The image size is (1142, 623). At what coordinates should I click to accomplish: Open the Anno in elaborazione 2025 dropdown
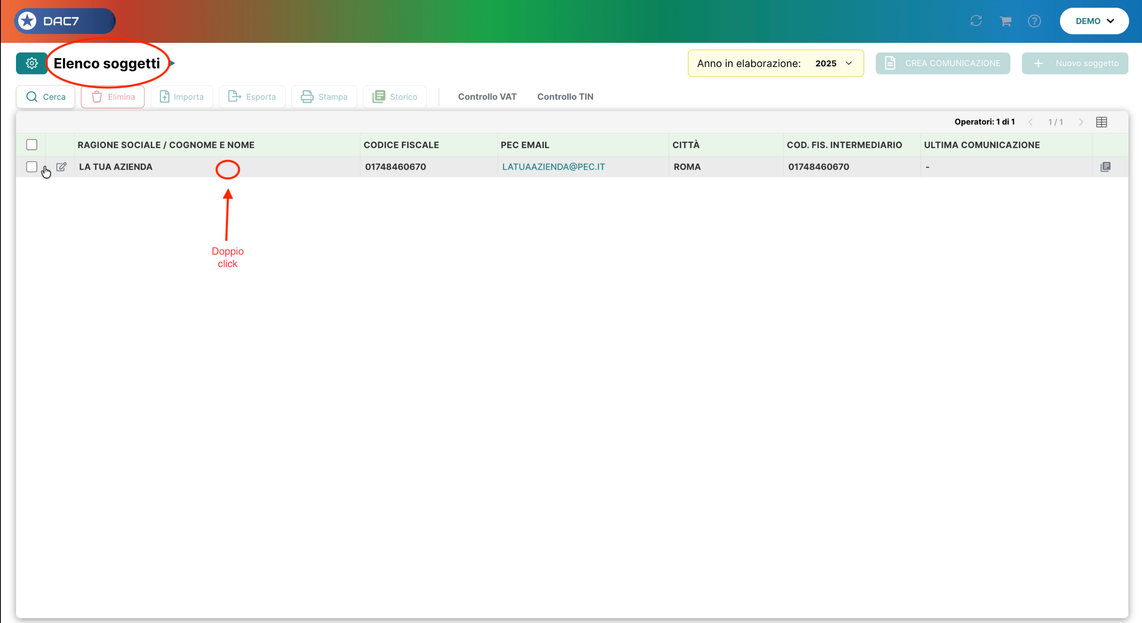point(776,63)
